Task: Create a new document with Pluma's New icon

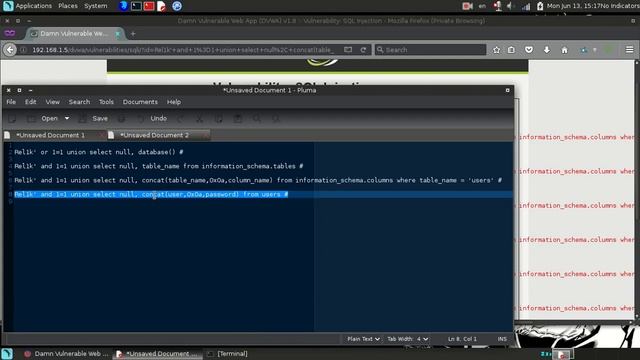Action: (12, 118)
